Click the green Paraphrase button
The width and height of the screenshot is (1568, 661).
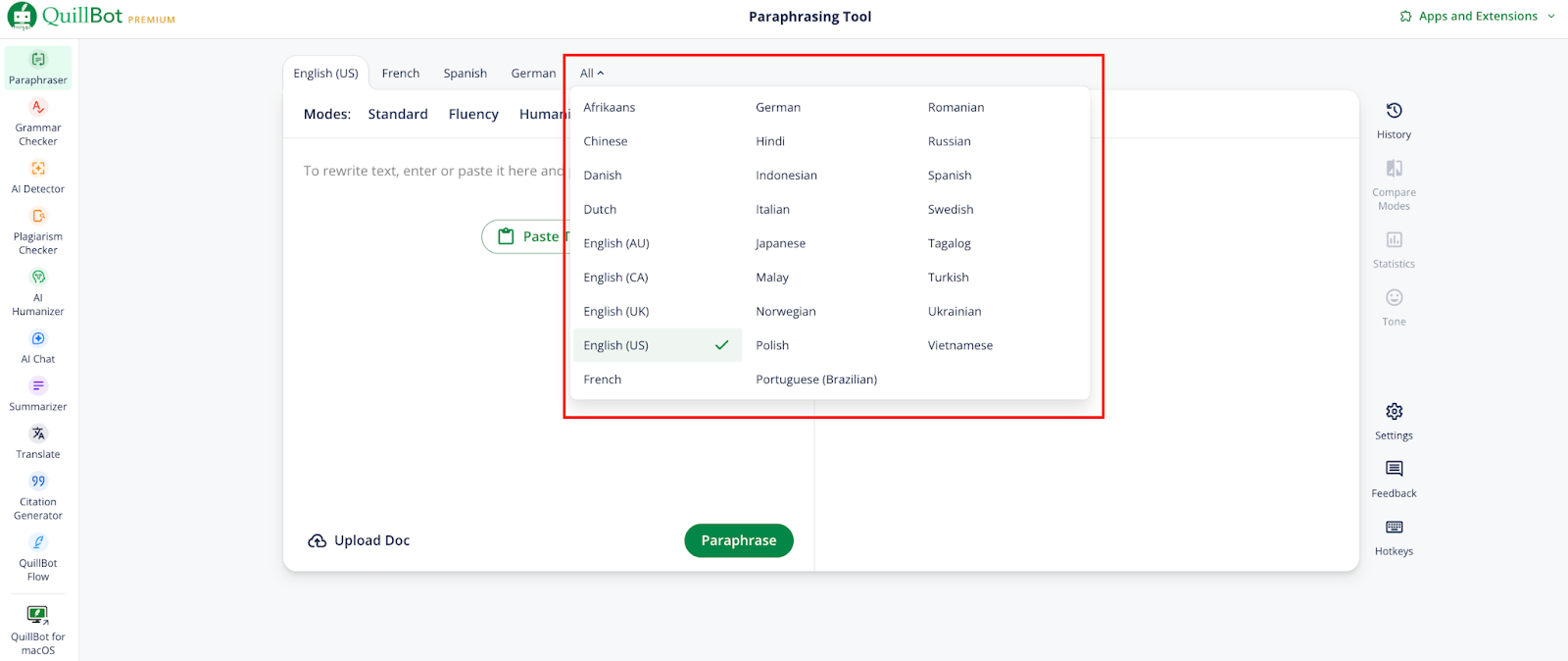click(x=738, y=540)
